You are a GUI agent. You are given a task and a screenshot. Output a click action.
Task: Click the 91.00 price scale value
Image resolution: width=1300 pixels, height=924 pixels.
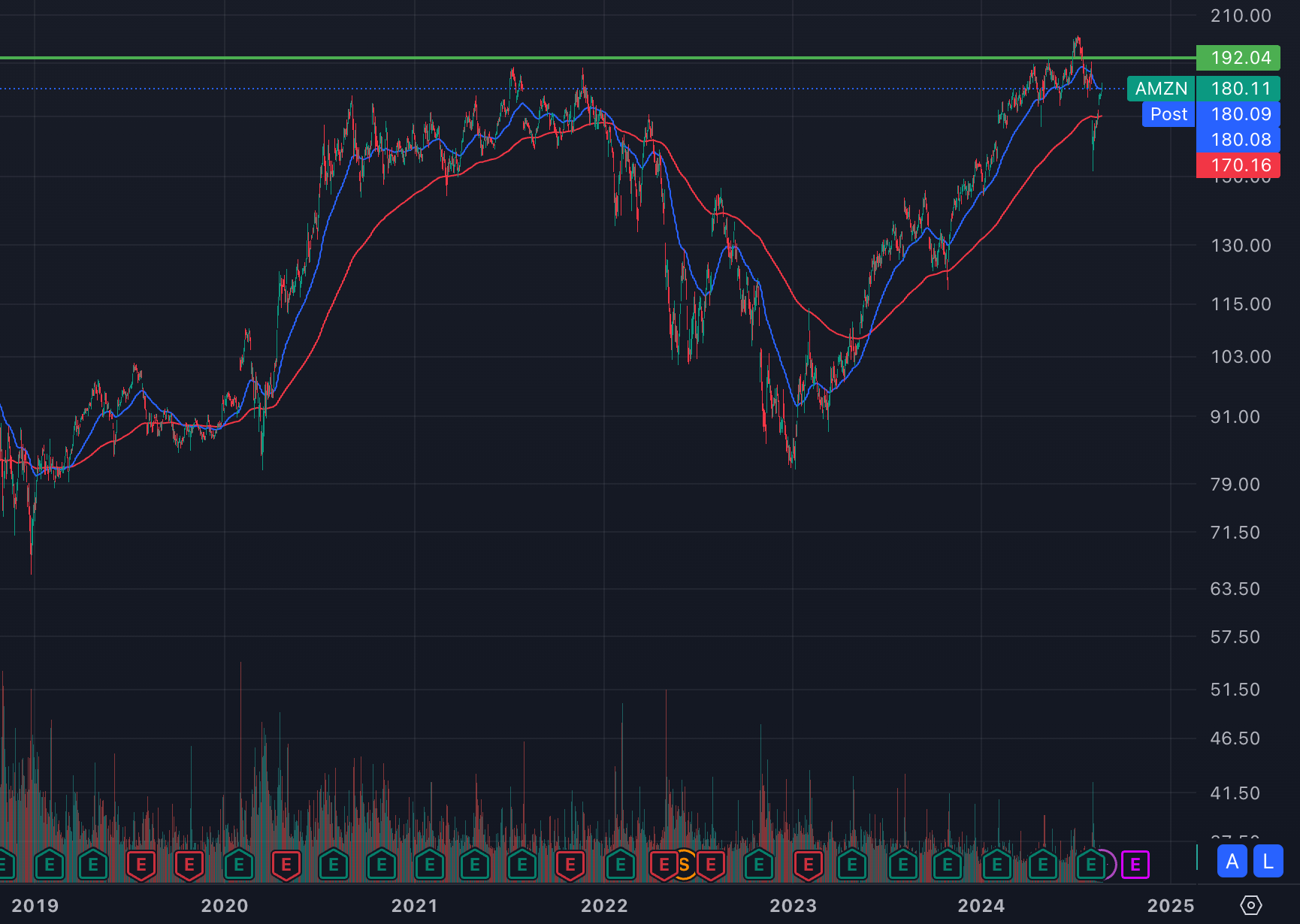pyautogui.click(x=1235, y=417)
